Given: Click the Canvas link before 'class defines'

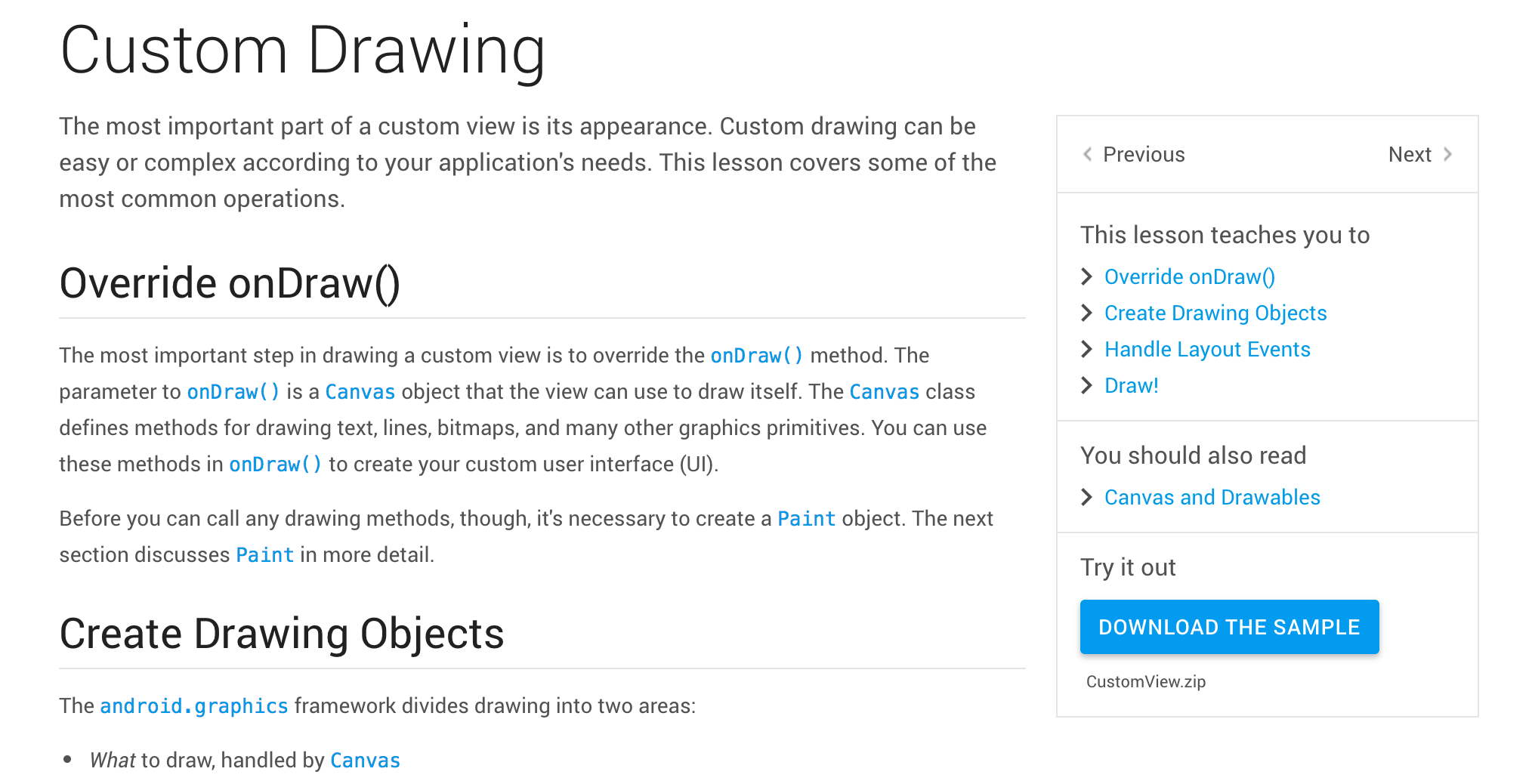Looking at the screenshot, I should 885,392.
